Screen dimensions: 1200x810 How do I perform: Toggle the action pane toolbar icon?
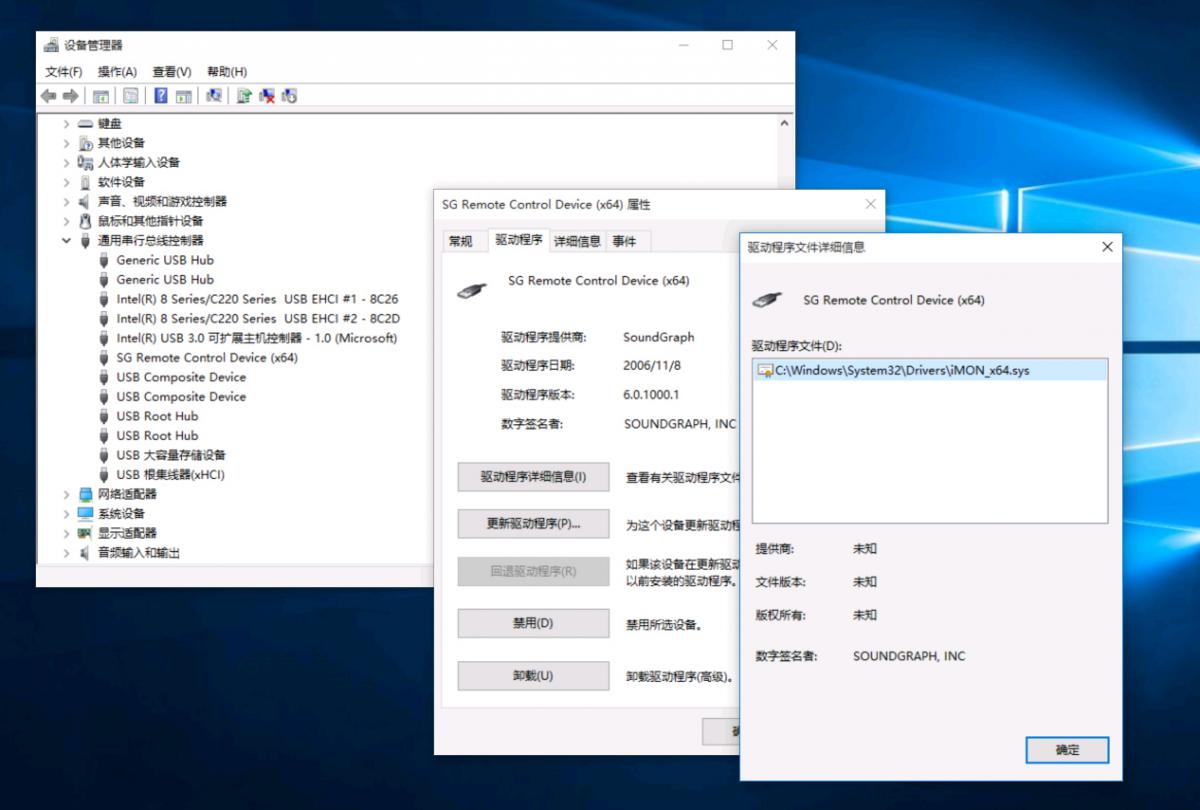tap(183, 96)
